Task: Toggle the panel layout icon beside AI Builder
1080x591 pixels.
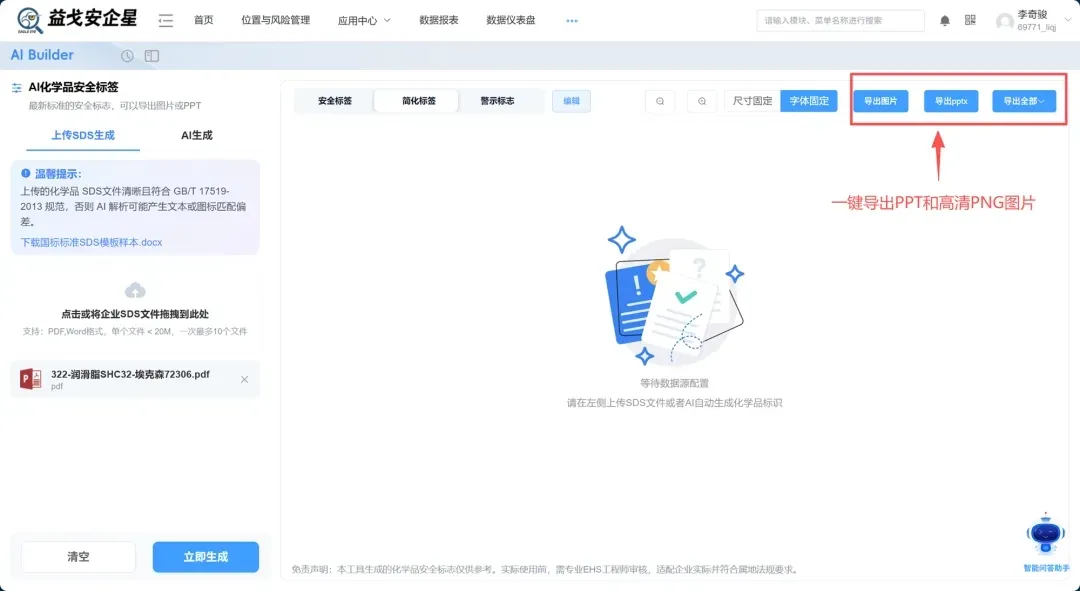Action: tap(152, 56)
